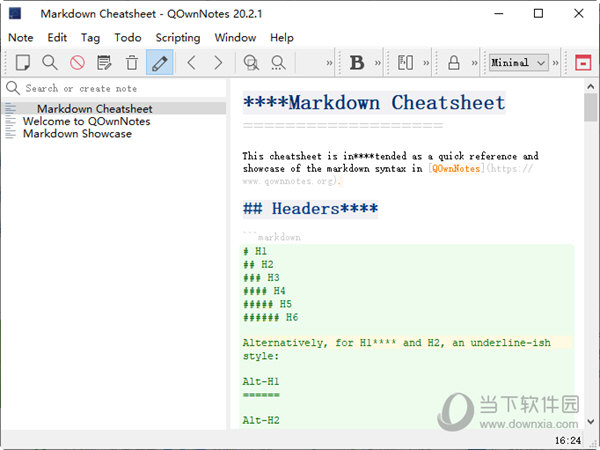Open the Help menu

tap(282, 38)
